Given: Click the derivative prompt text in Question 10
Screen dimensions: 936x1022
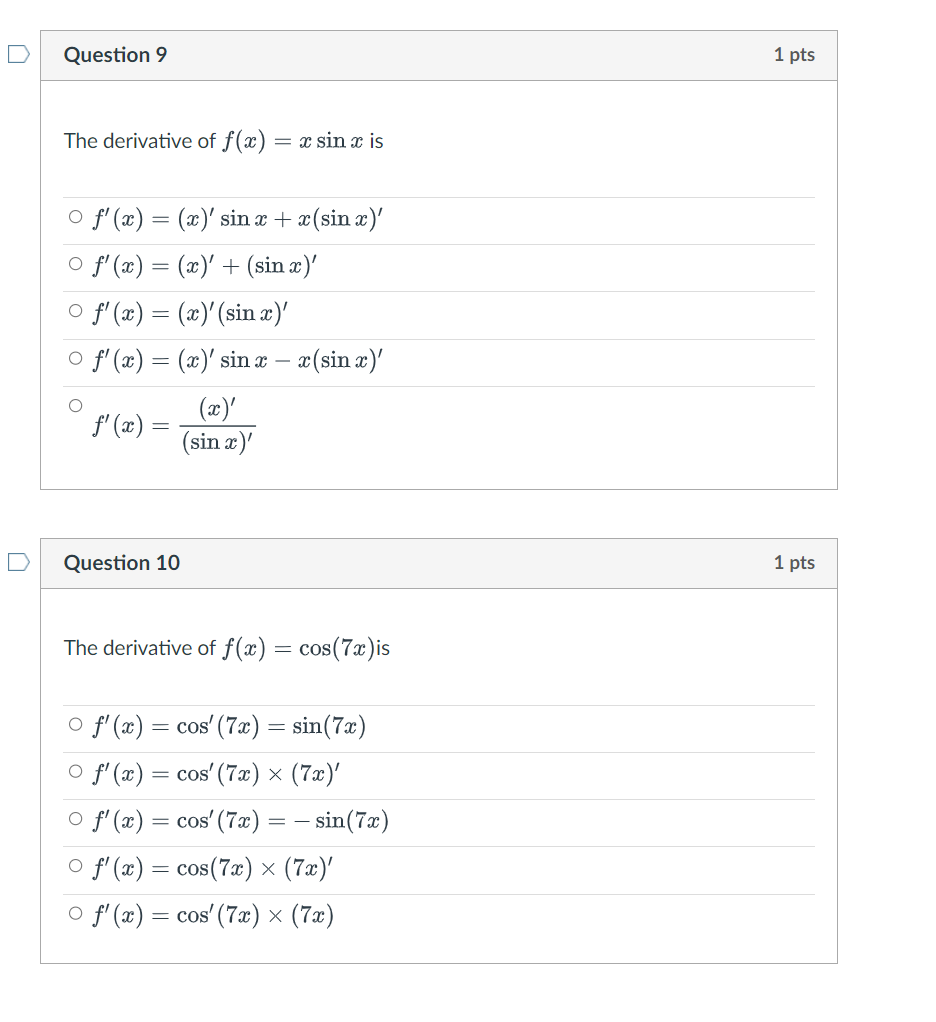Looking at the screenshot, I should coord(226,647).
